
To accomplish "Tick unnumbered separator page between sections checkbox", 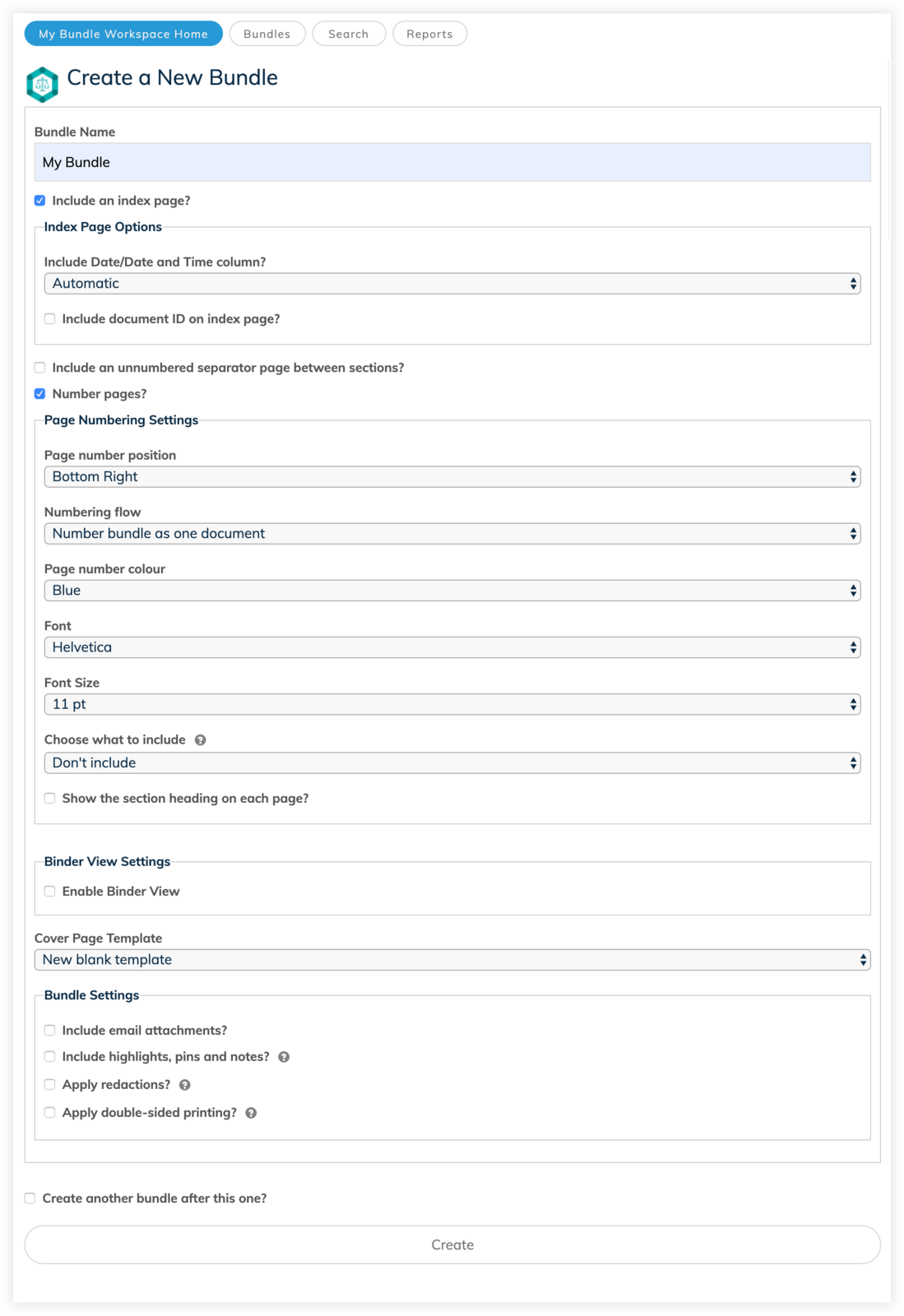I will pyautogui.click(x=39, y=368).
